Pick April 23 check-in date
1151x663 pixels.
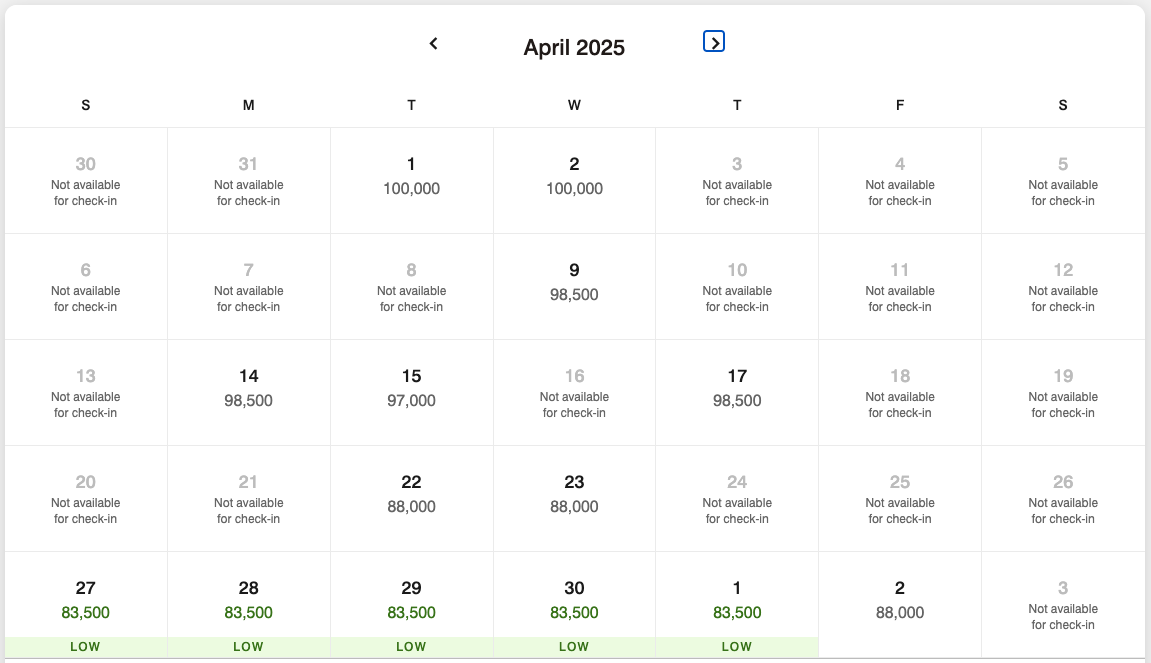(574, 499)
